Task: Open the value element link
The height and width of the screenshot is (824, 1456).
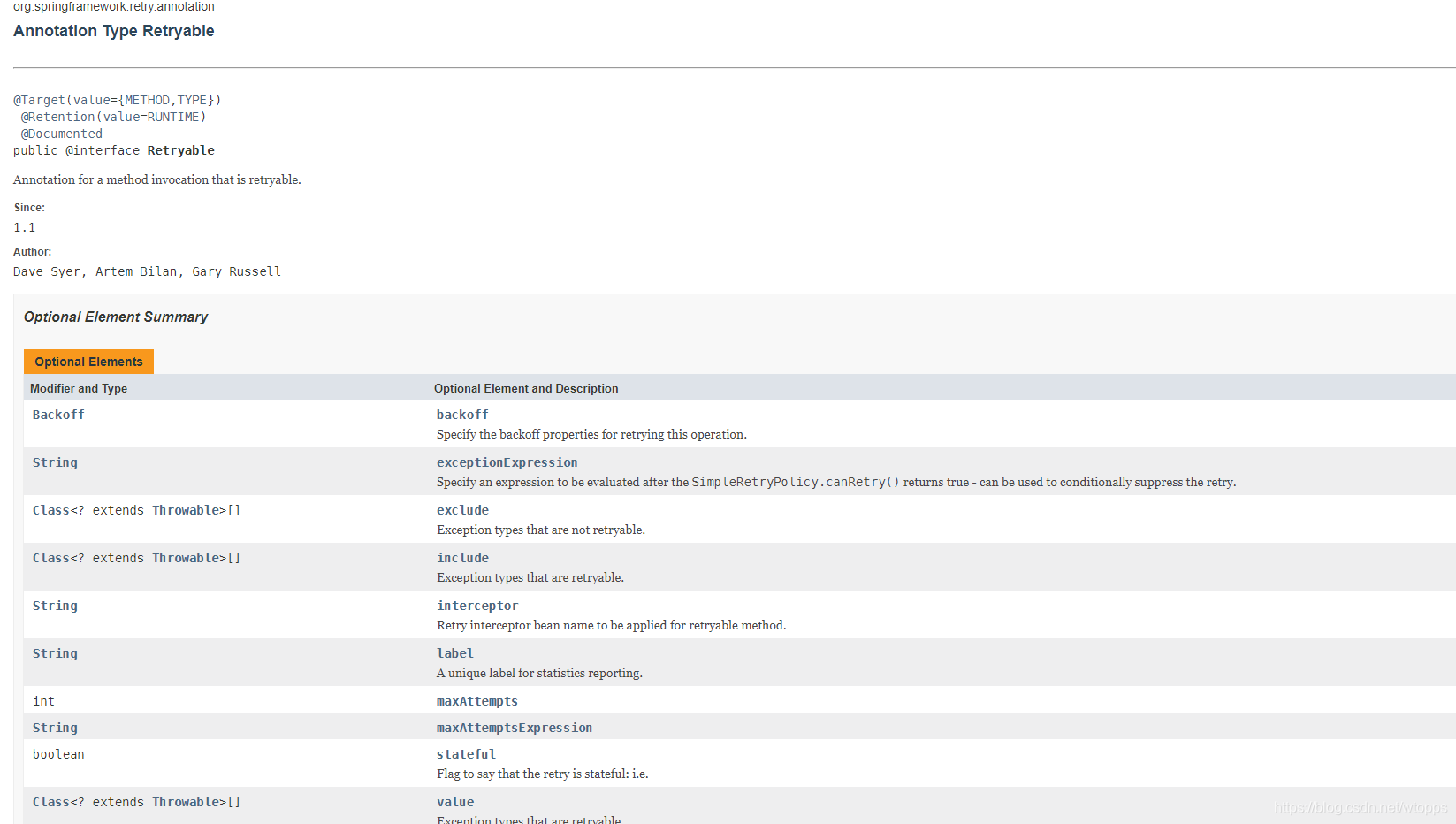Action: (455, 802)
